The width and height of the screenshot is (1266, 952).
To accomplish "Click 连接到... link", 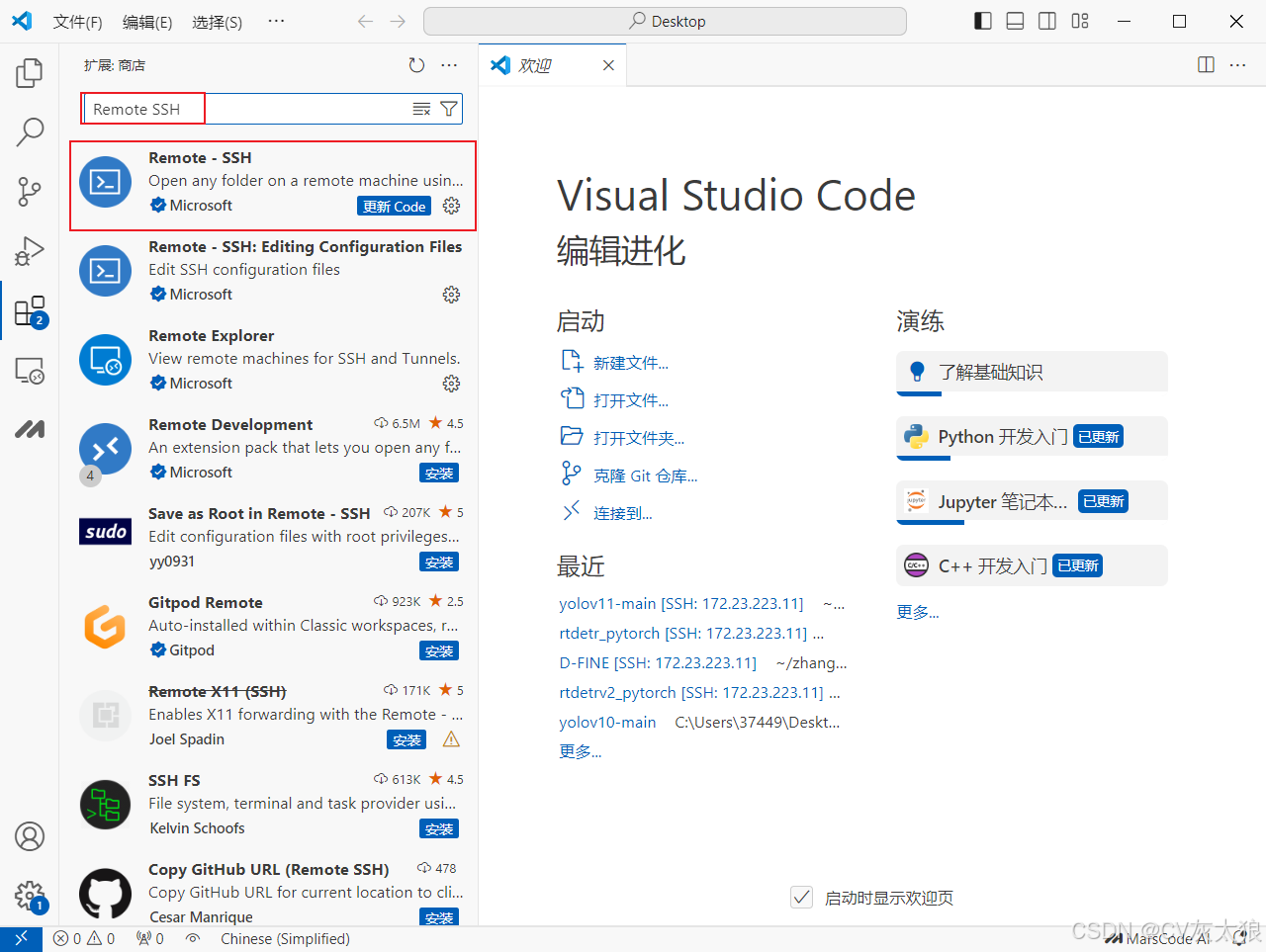I will click(622, 513).
